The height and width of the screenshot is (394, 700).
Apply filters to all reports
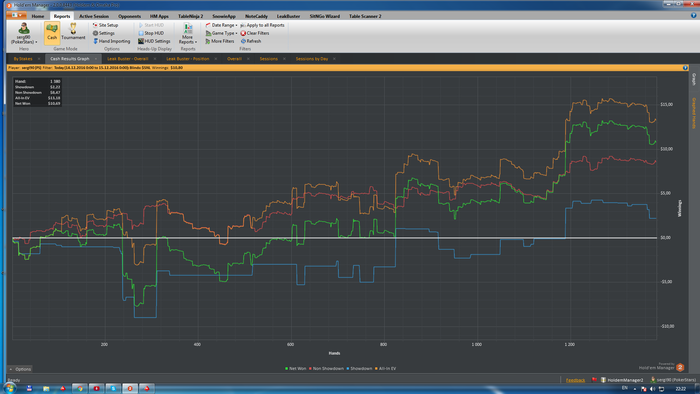point(262,25)
